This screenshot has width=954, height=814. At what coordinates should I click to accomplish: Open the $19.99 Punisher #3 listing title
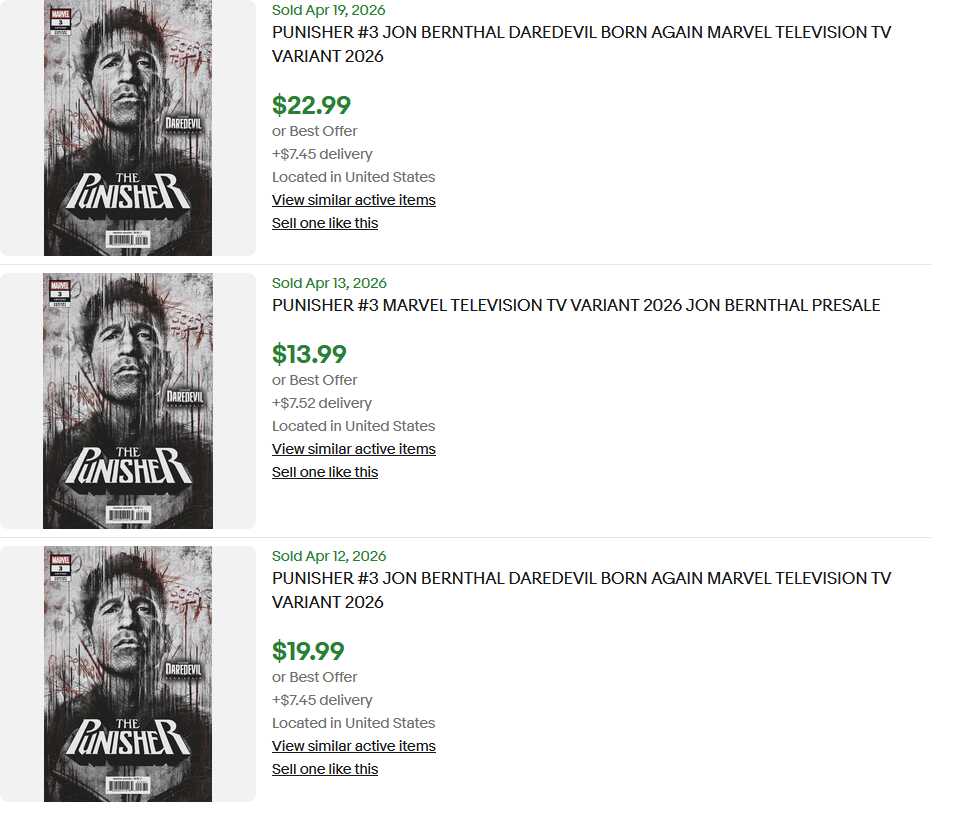581,590
